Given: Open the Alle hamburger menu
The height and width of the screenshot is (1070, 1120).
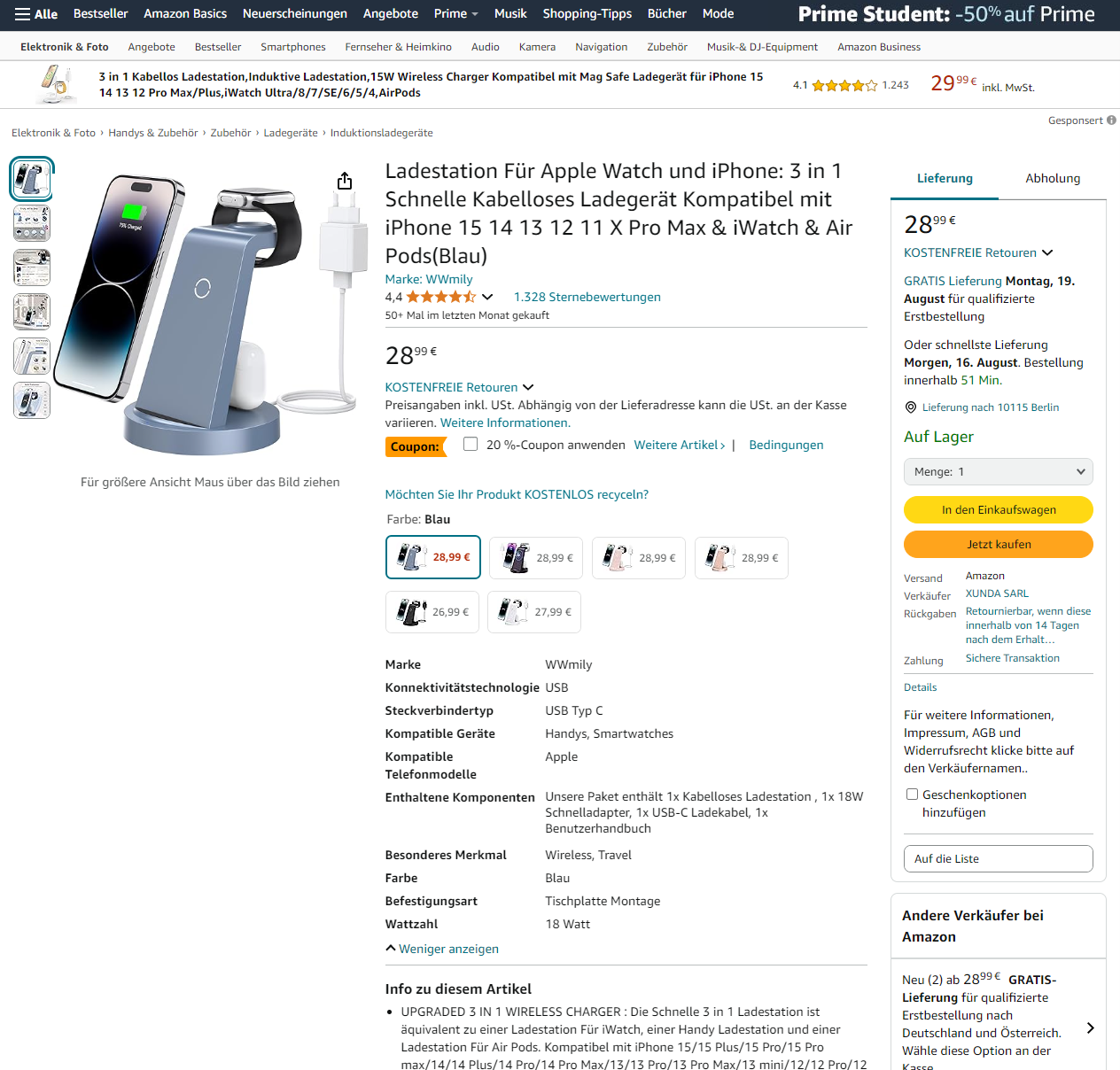Looking at the screenshot, I should click(36, 14).
